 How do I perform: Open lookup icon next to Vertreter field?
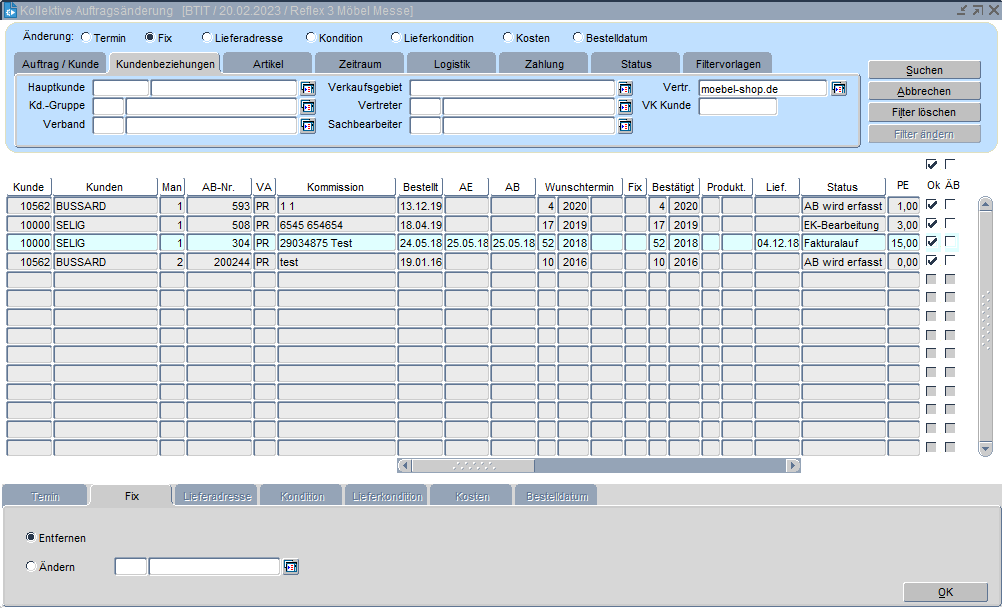625,107
